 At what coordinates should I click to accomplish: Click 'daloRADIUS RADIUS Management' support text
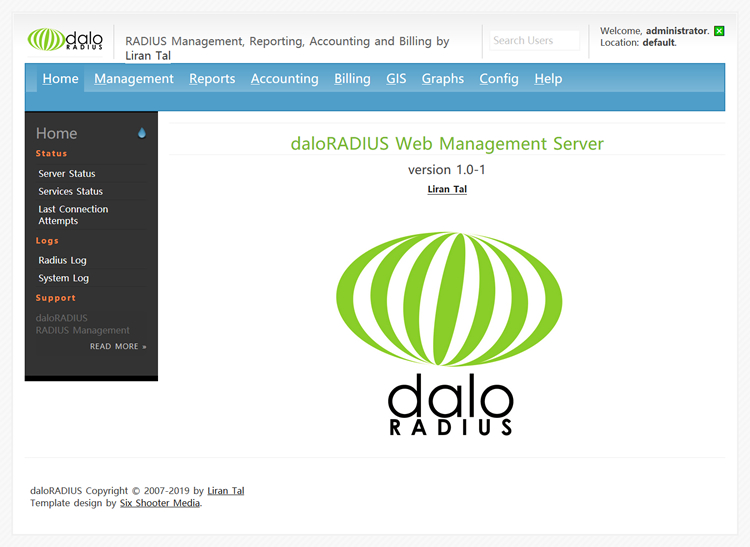82,324
